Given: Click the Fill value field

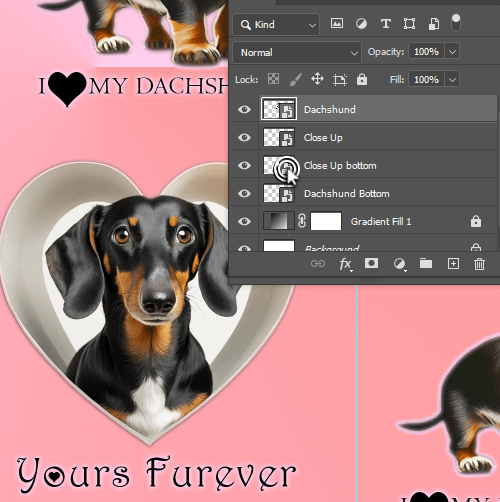Looking at the screenshot, I should pyautogui.click(x=426, y=80).
